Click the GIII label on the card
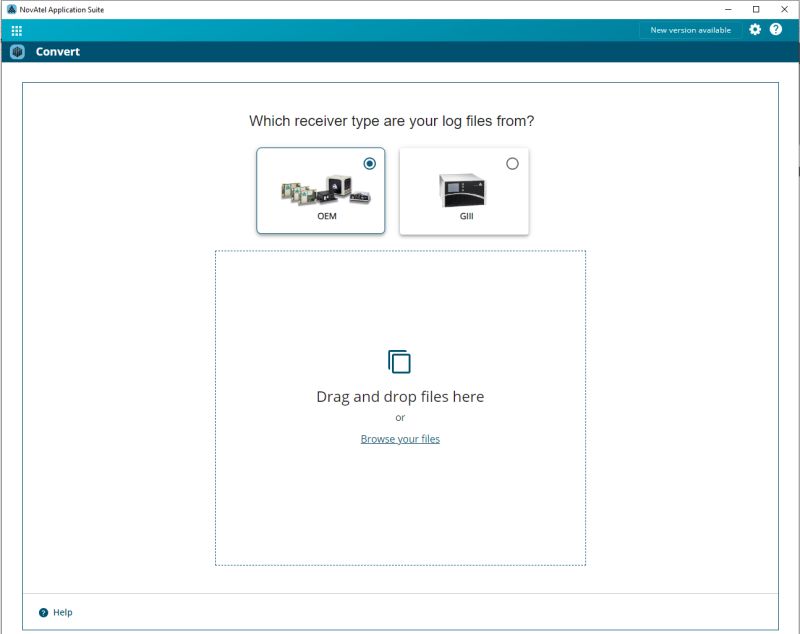Viewport: 800px width, 634px height. pos(466,216)
